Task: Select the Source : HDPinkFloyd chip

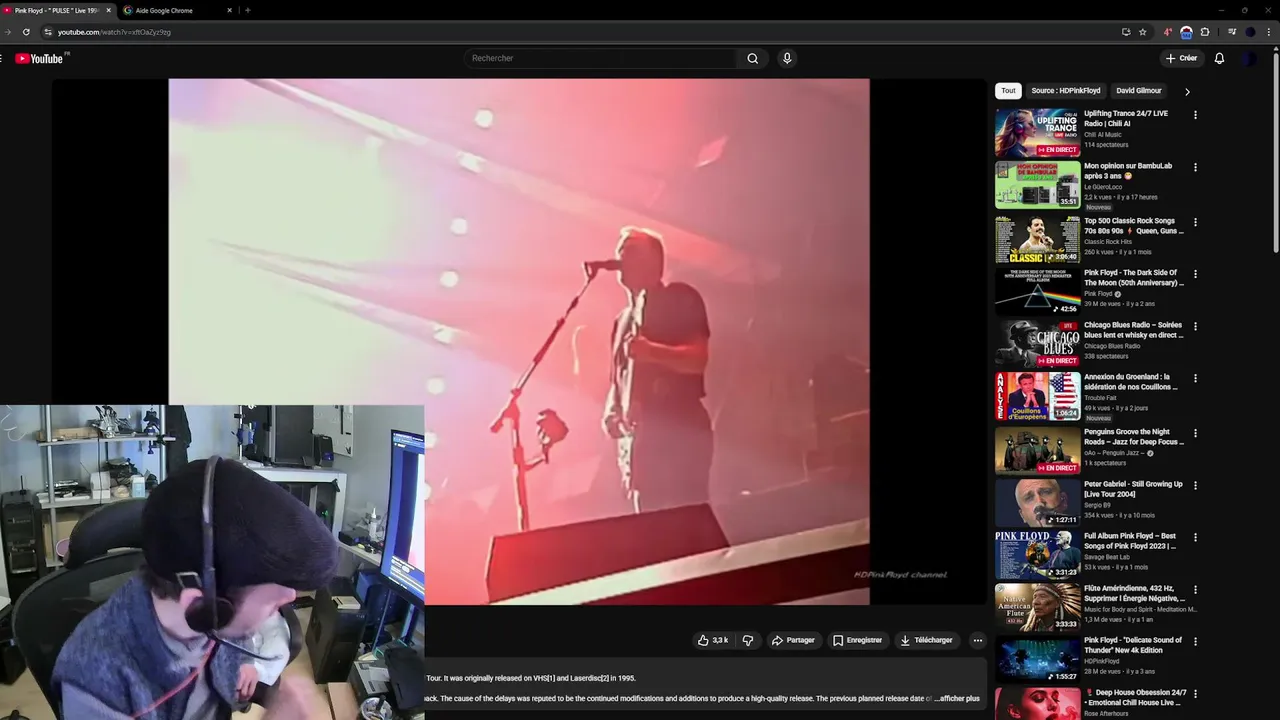Action: 1066,91
